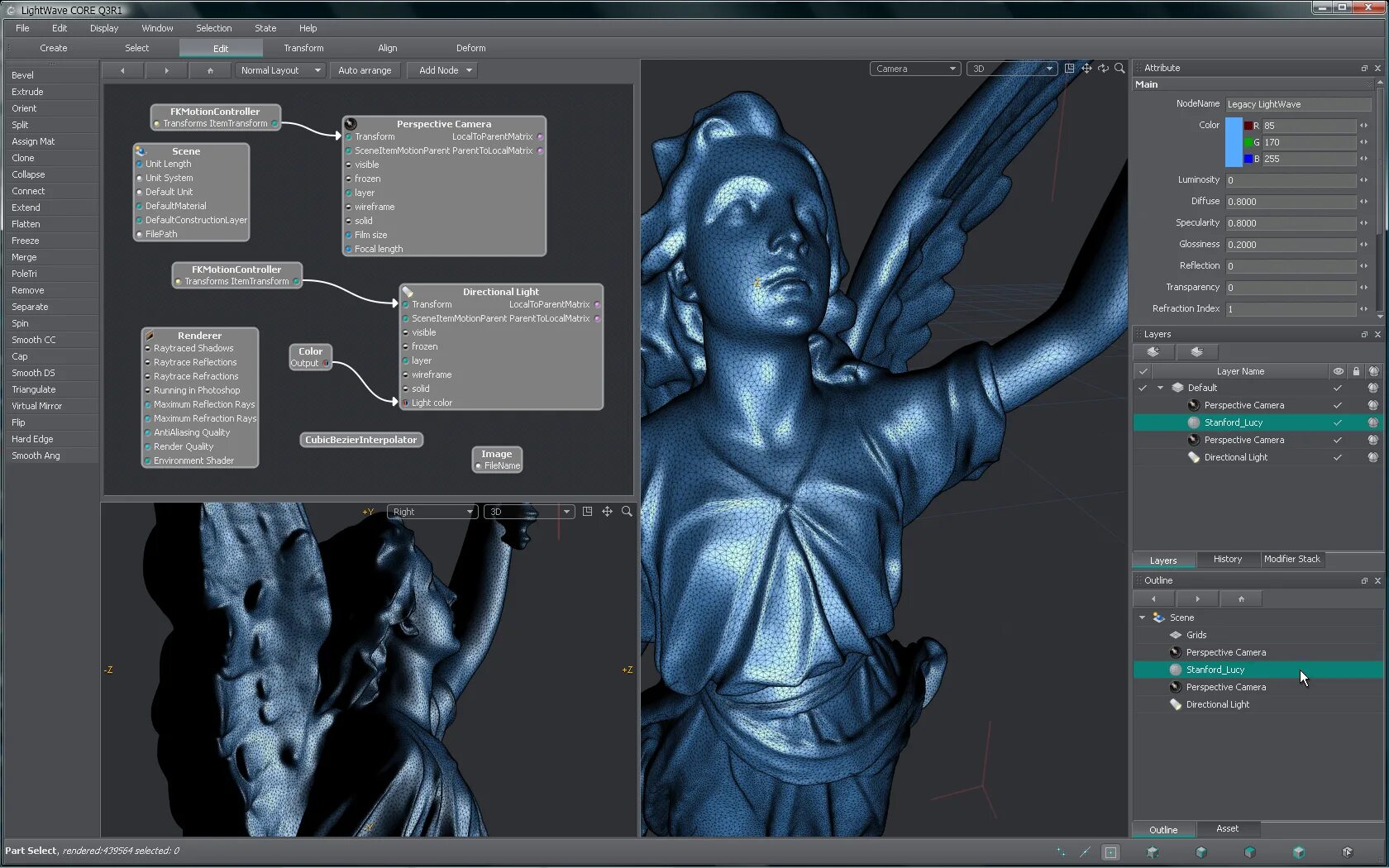Click the Specularity value slider arrows
This screenshot has width=1389, height=868.
(1363, 223)
